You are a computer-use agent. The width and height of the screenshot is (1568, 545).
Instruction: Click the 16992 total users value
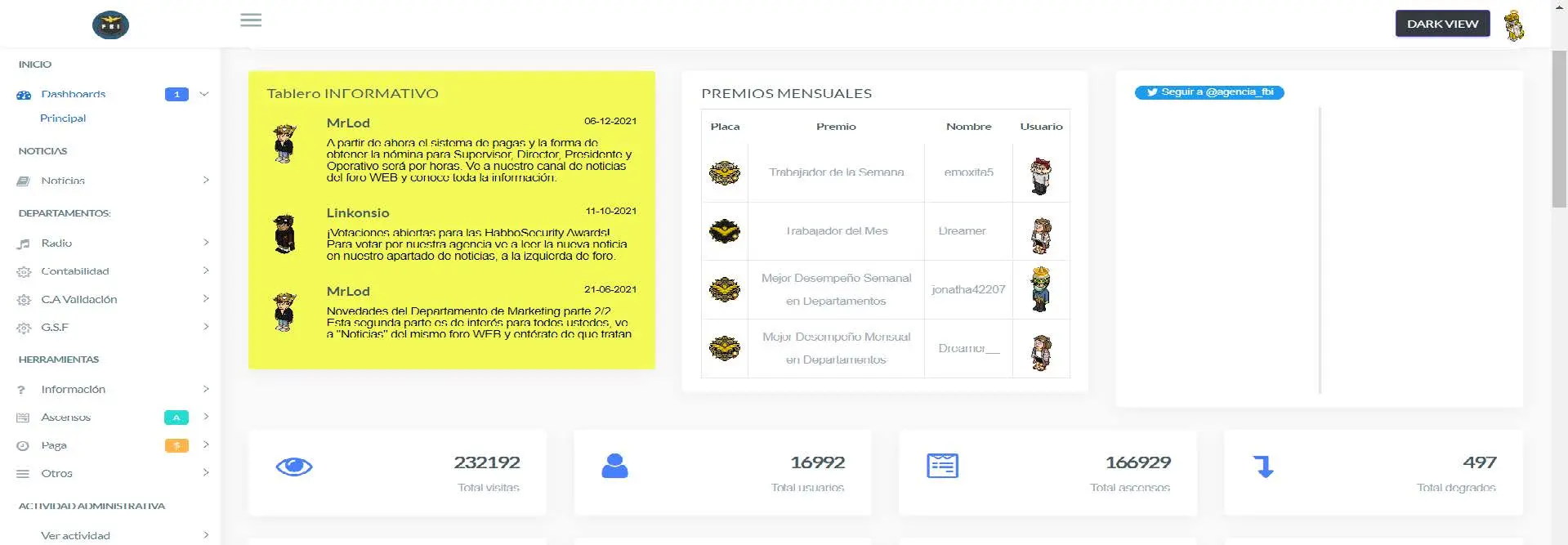817,462
